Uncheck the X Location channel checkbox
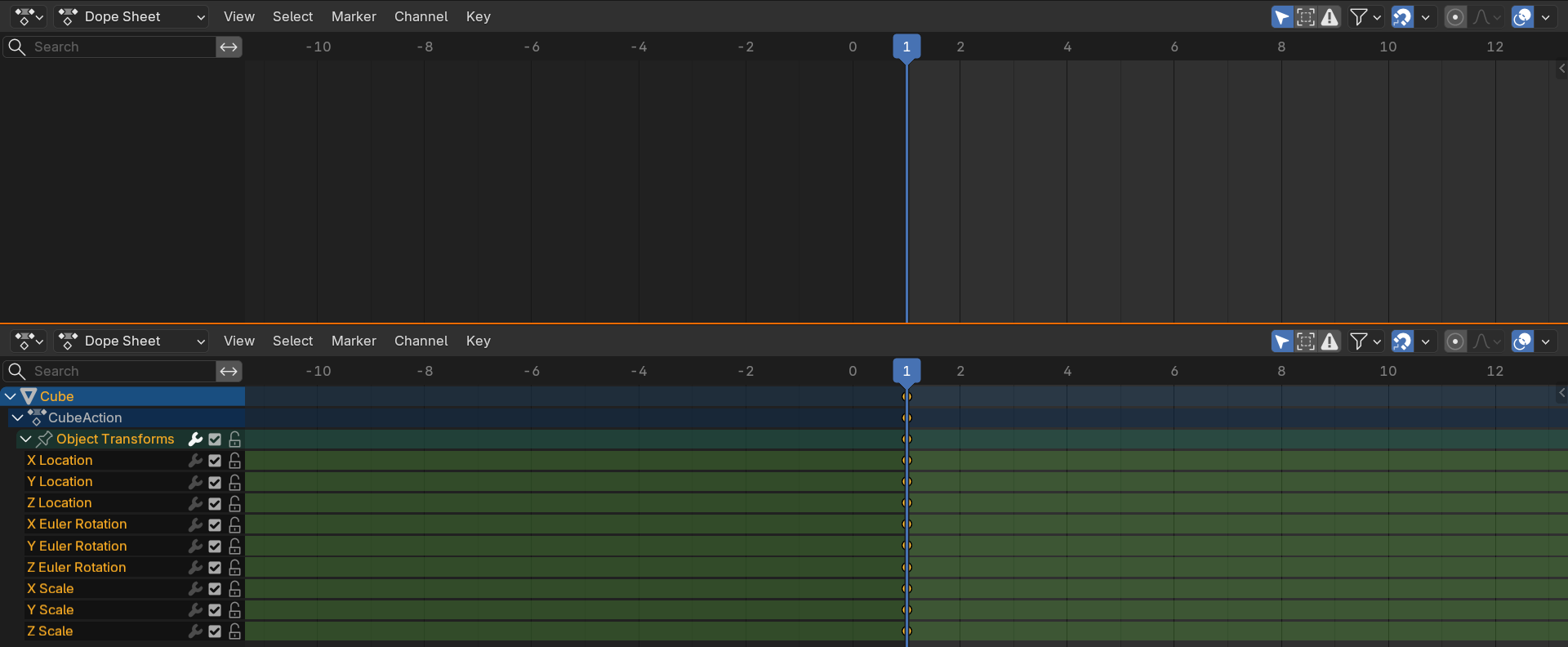Screen dimensions: 1568x647 click(215, 460)
